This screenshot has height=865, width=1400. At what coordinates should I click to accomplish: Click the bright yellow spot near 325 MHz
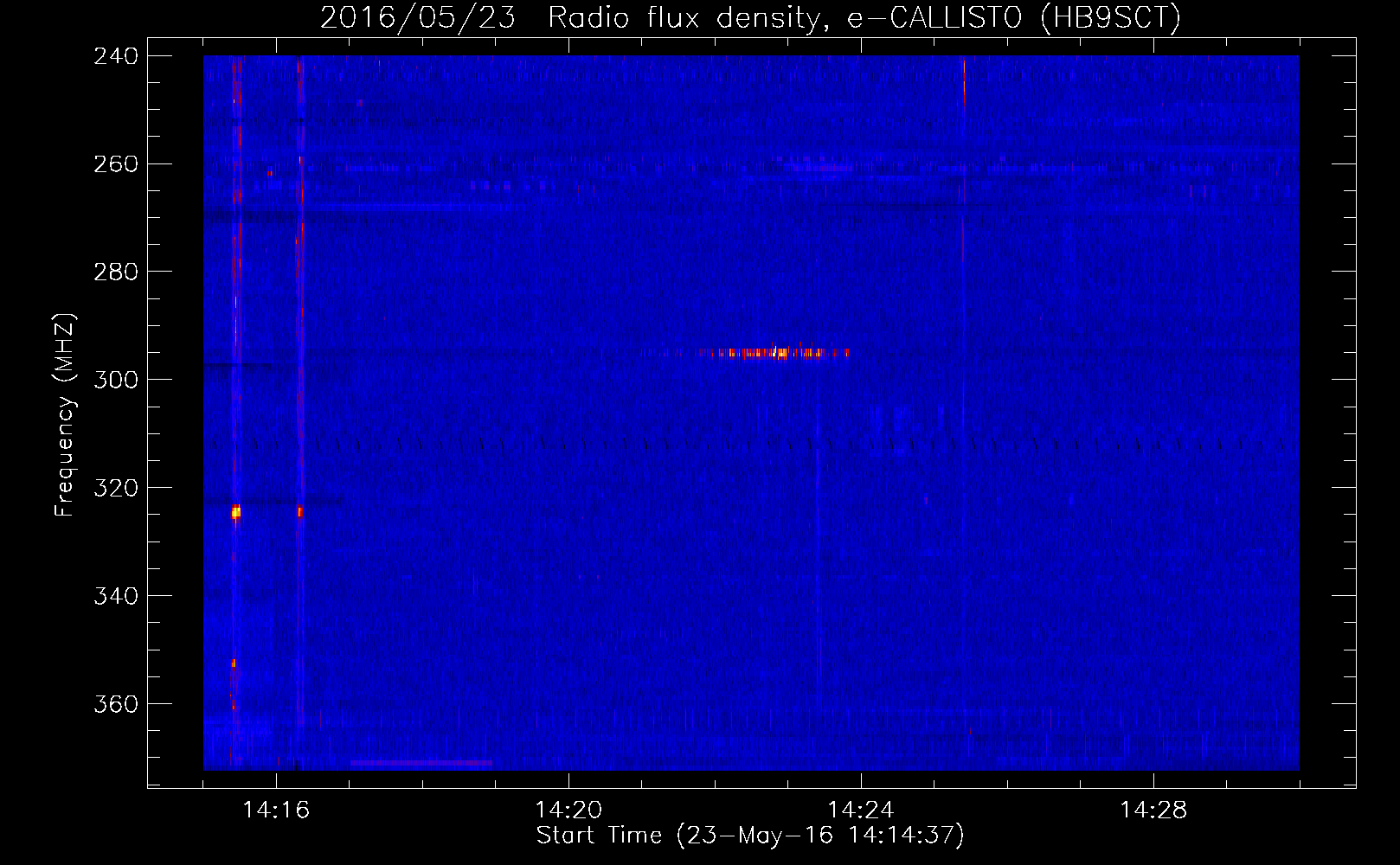click(235, 512)
